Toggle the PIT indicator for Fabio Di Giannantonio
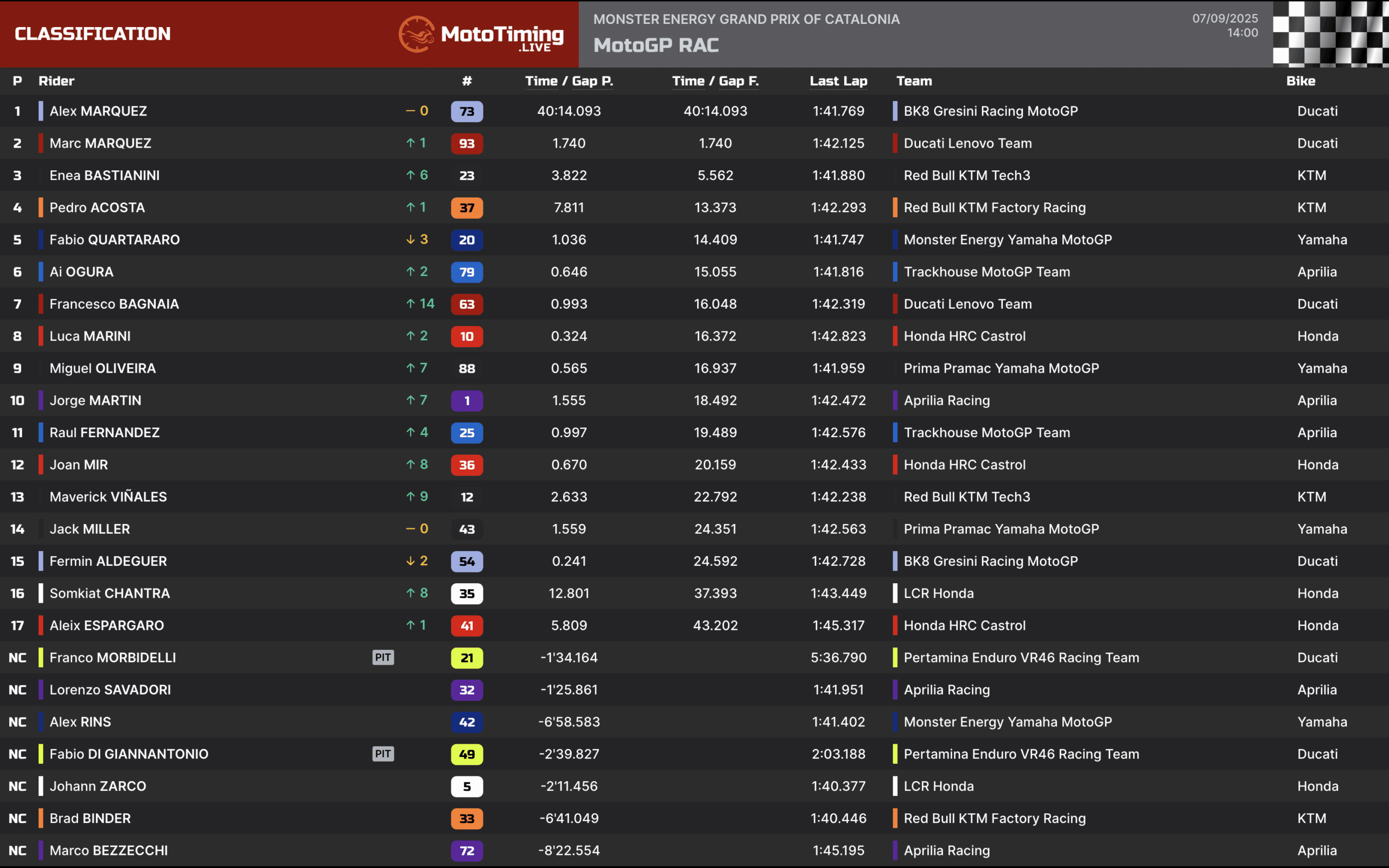 [383, 754]
